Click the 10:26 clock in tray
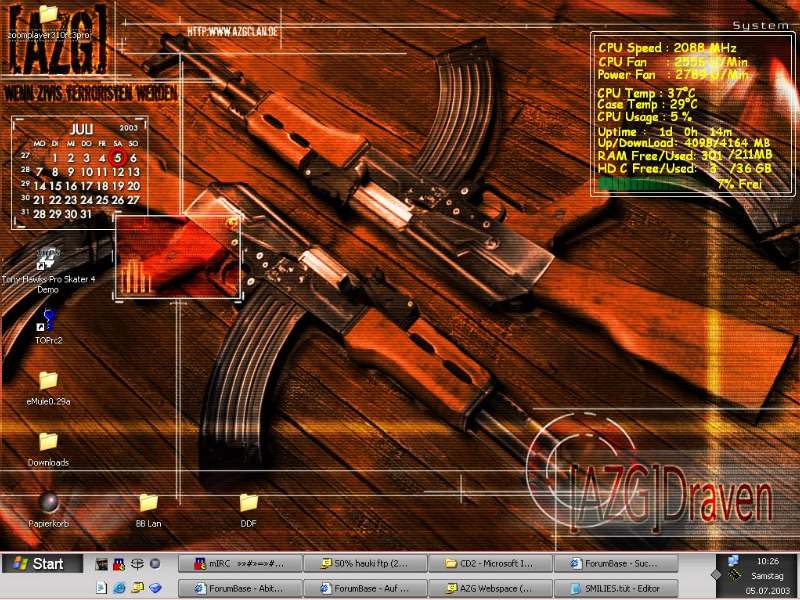Screen dimensions: 800x600 click(x=767, y=561)
